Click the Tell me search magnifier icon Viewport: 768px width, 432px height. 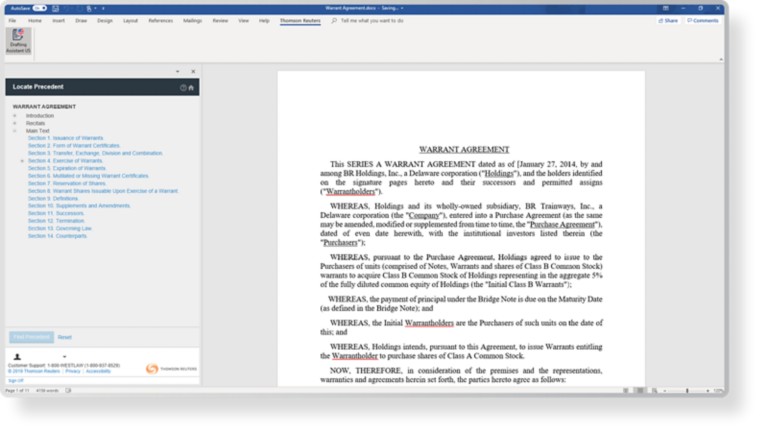(x=334, y=21)
